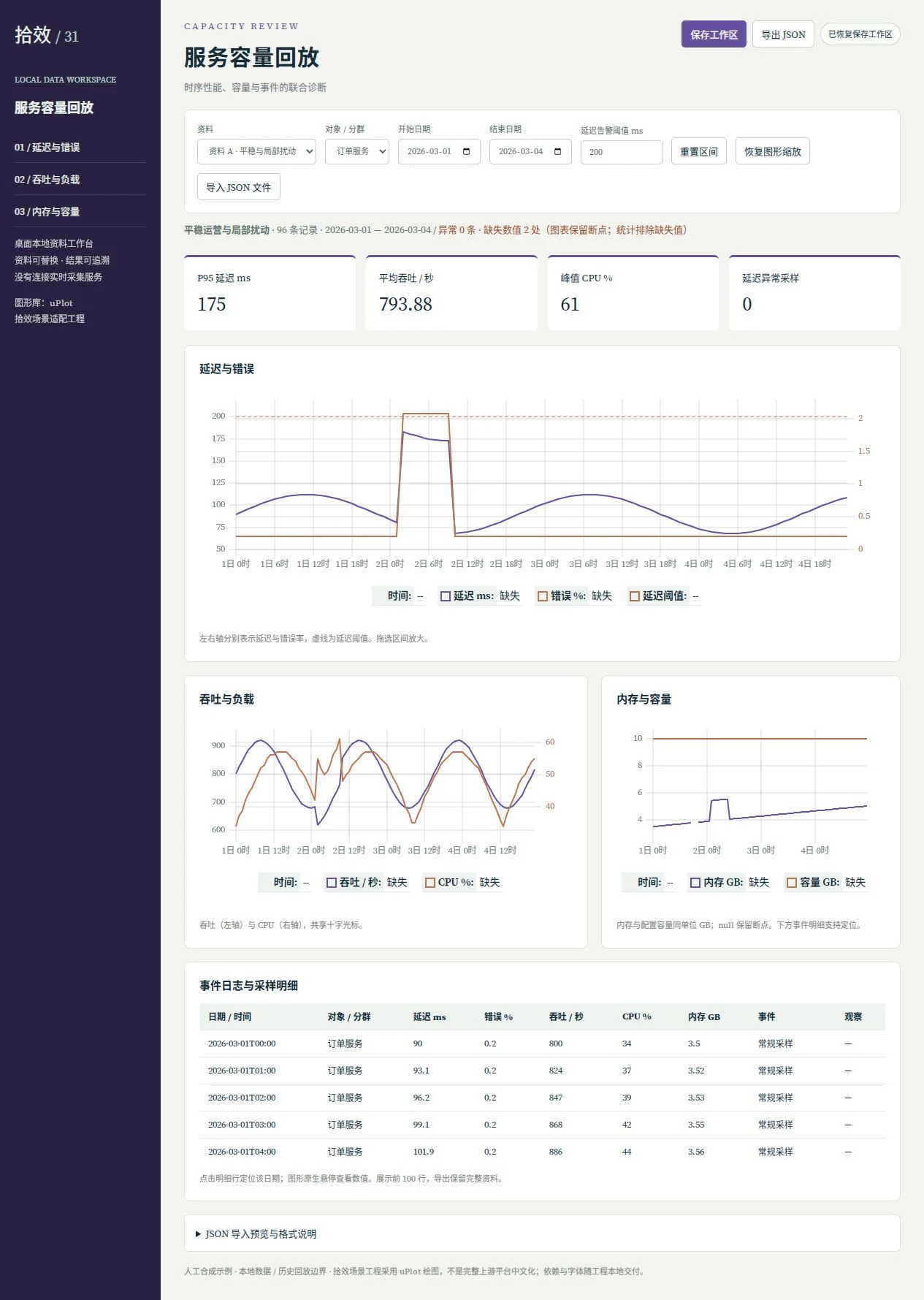Click the 平均吞吐 / 秒 value 793.88

pos(405,304)
